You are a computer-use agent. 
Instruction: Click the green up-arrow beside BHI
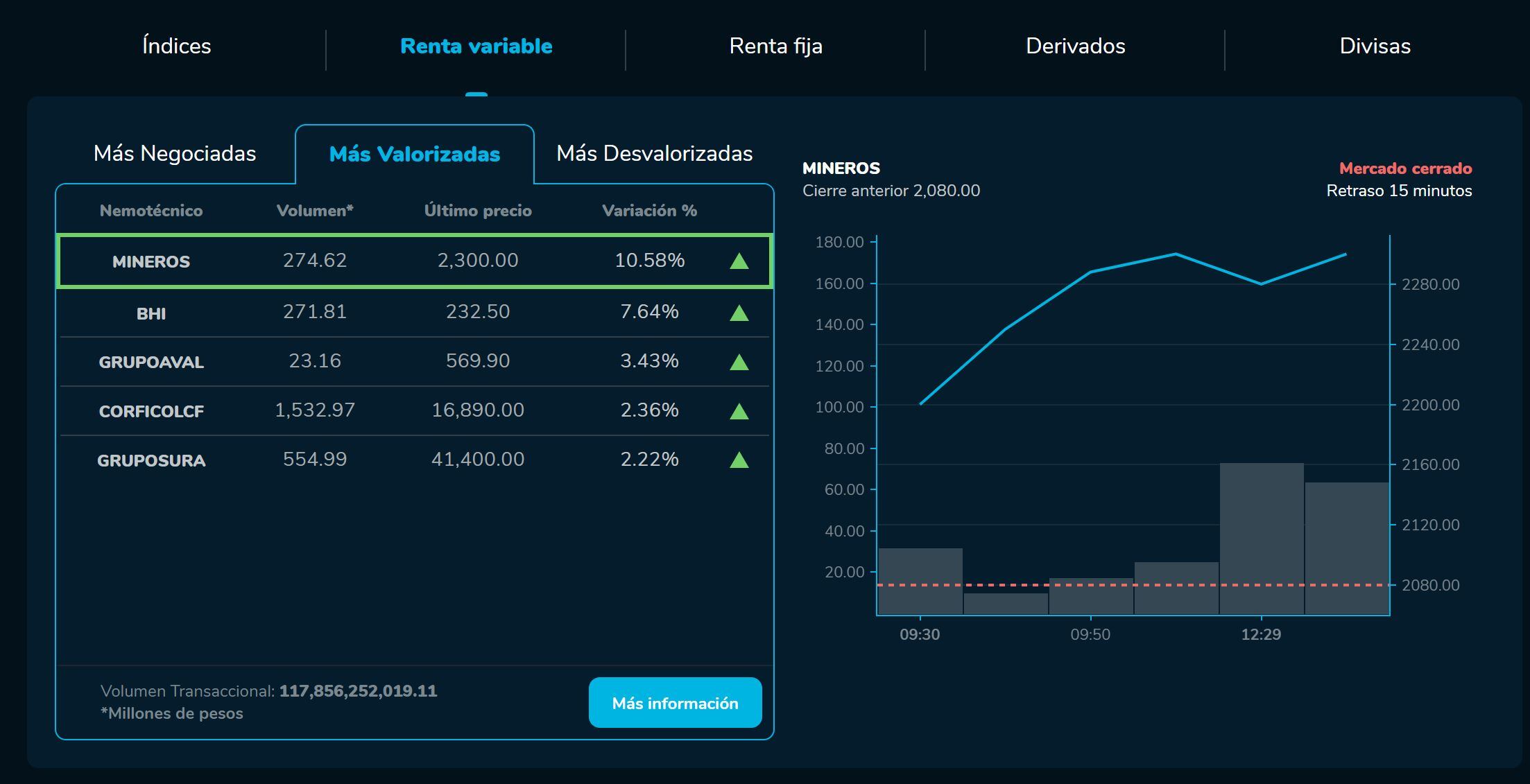pos(739,312)
